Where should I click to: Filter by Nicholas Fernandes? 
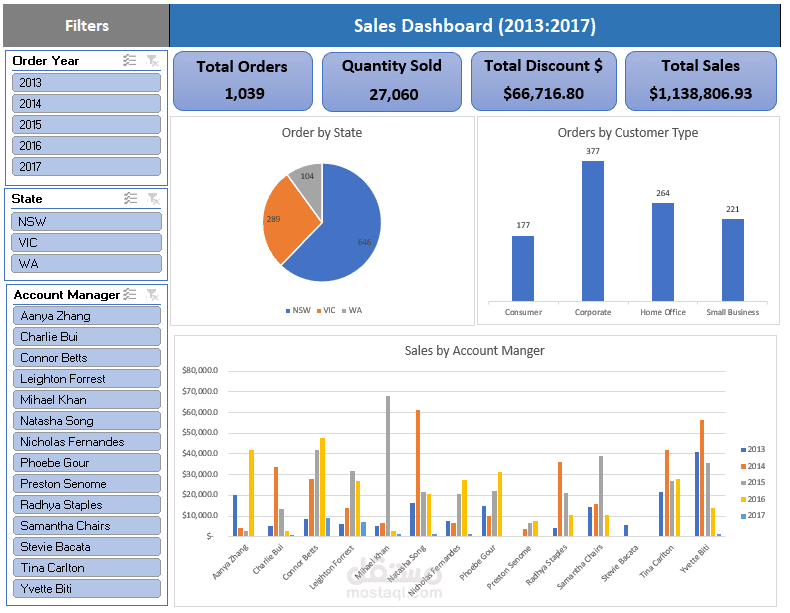tap(87, 442)
